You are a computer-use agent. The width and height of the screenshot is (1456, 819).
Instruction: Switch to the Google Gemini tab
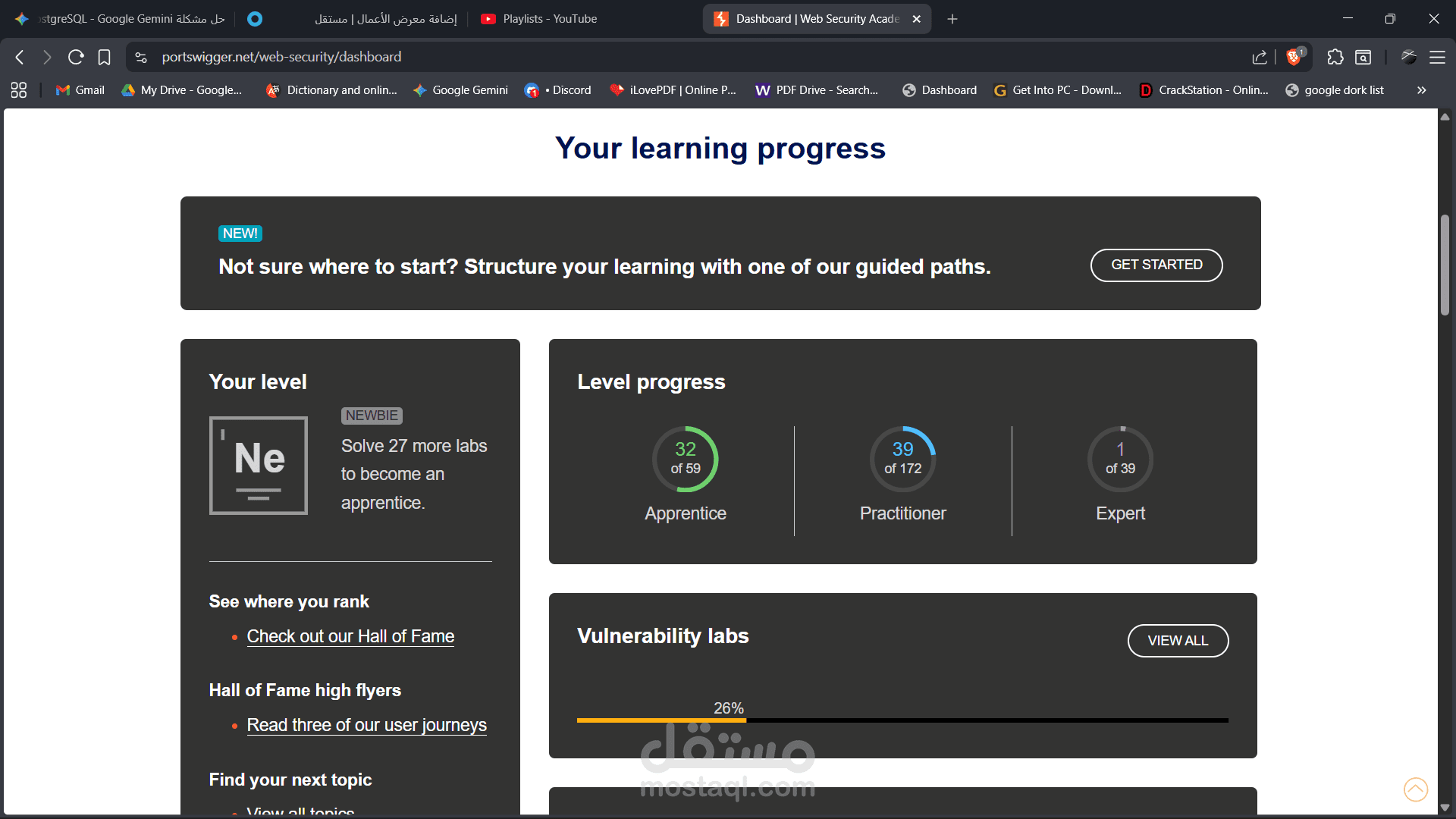pyautogui.click(x=121, y=18)
